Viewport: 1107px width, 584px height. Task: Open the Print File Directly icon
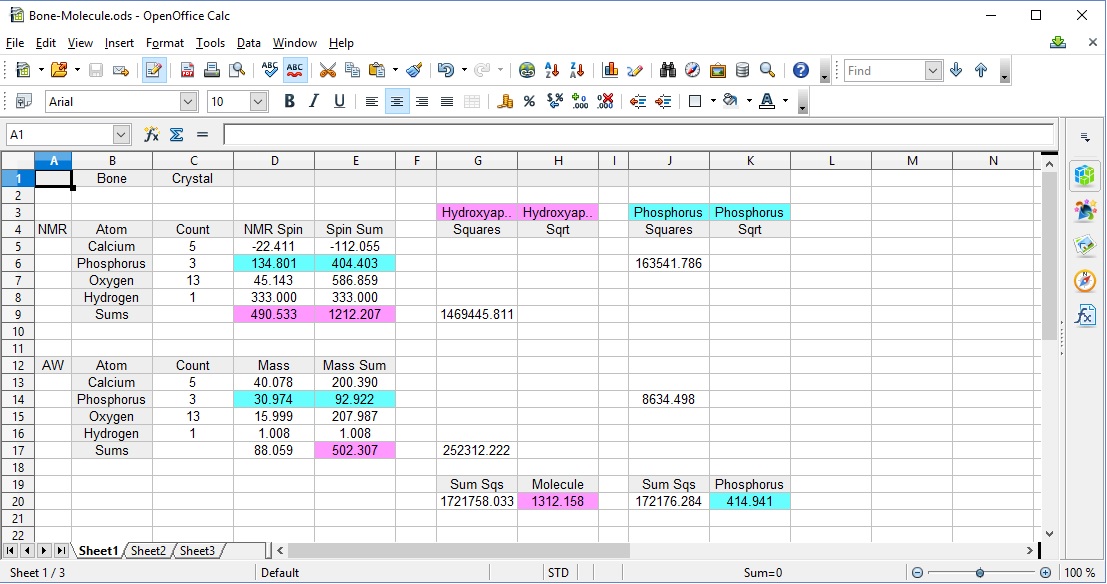click(x=211, y=70)
